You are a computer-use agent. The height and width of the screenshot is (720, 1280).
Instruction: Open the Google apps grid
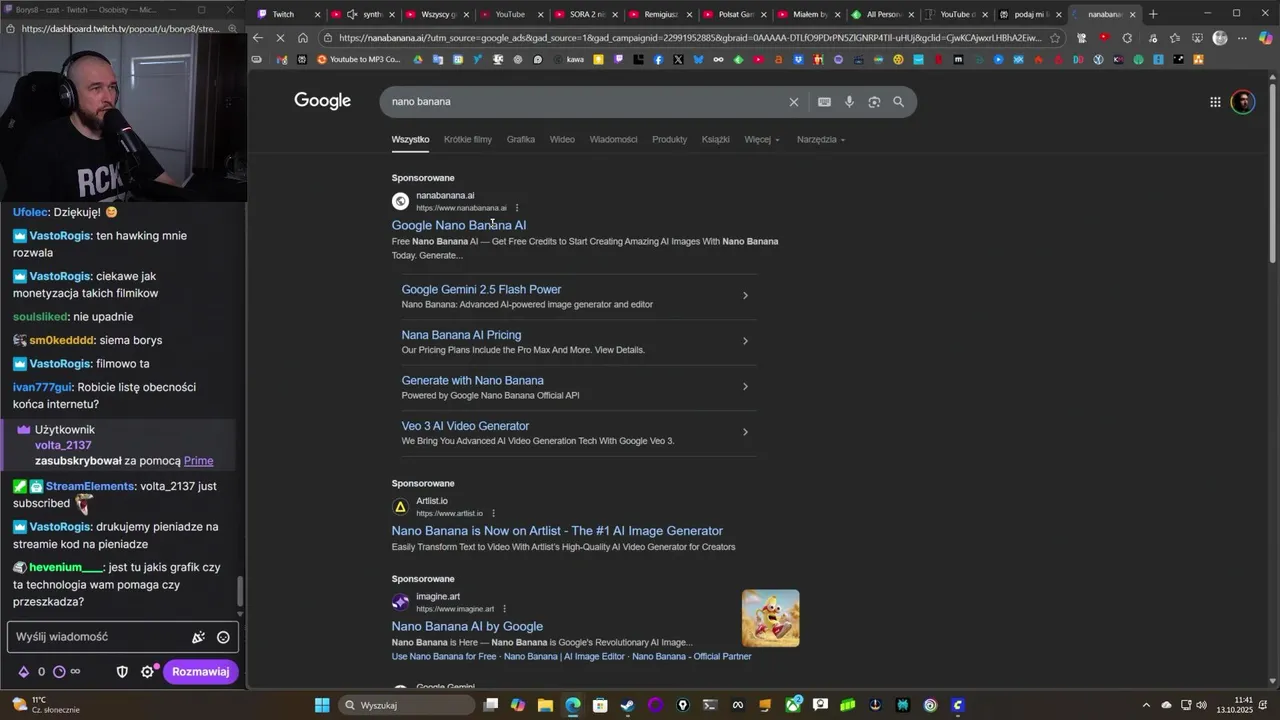click(1215, 102)
